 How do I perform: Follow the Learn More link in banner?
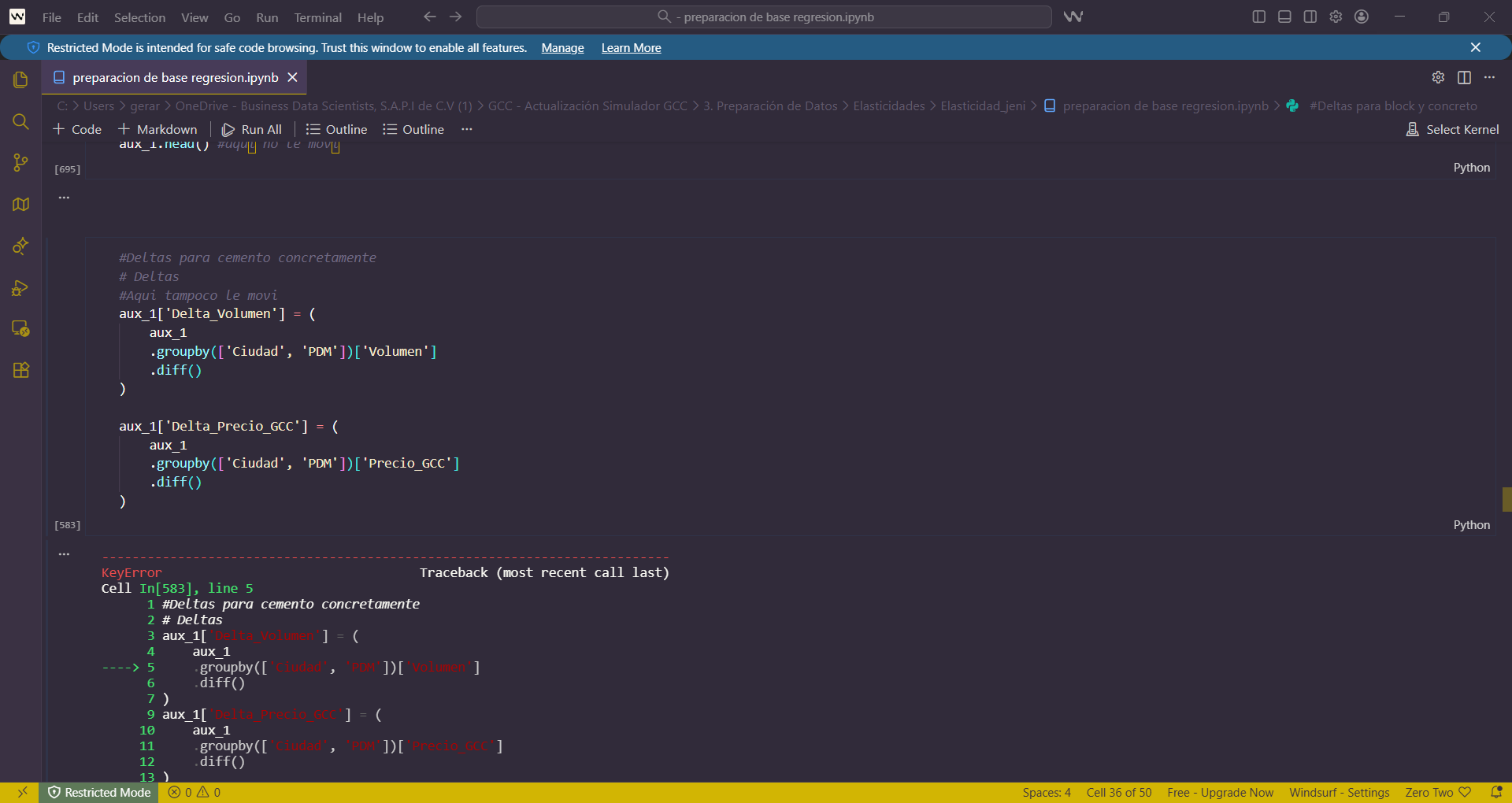click(x=631, y=48)
